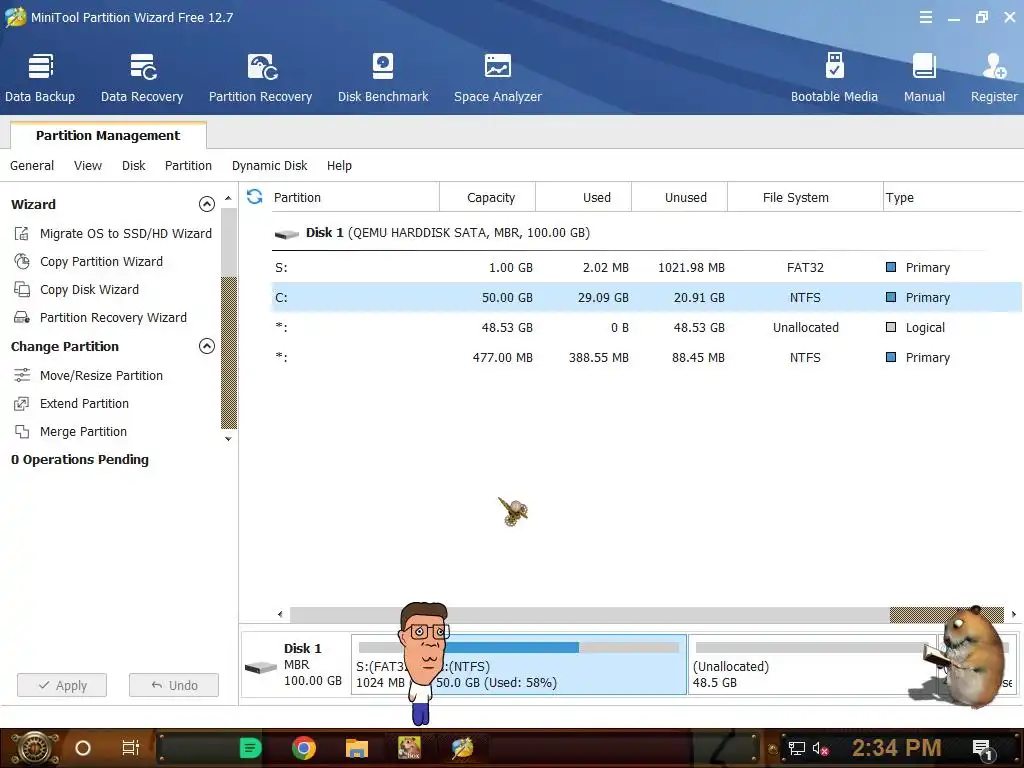
Task: Click the S: row Primary blue swatch
Action: pos(891,267)
